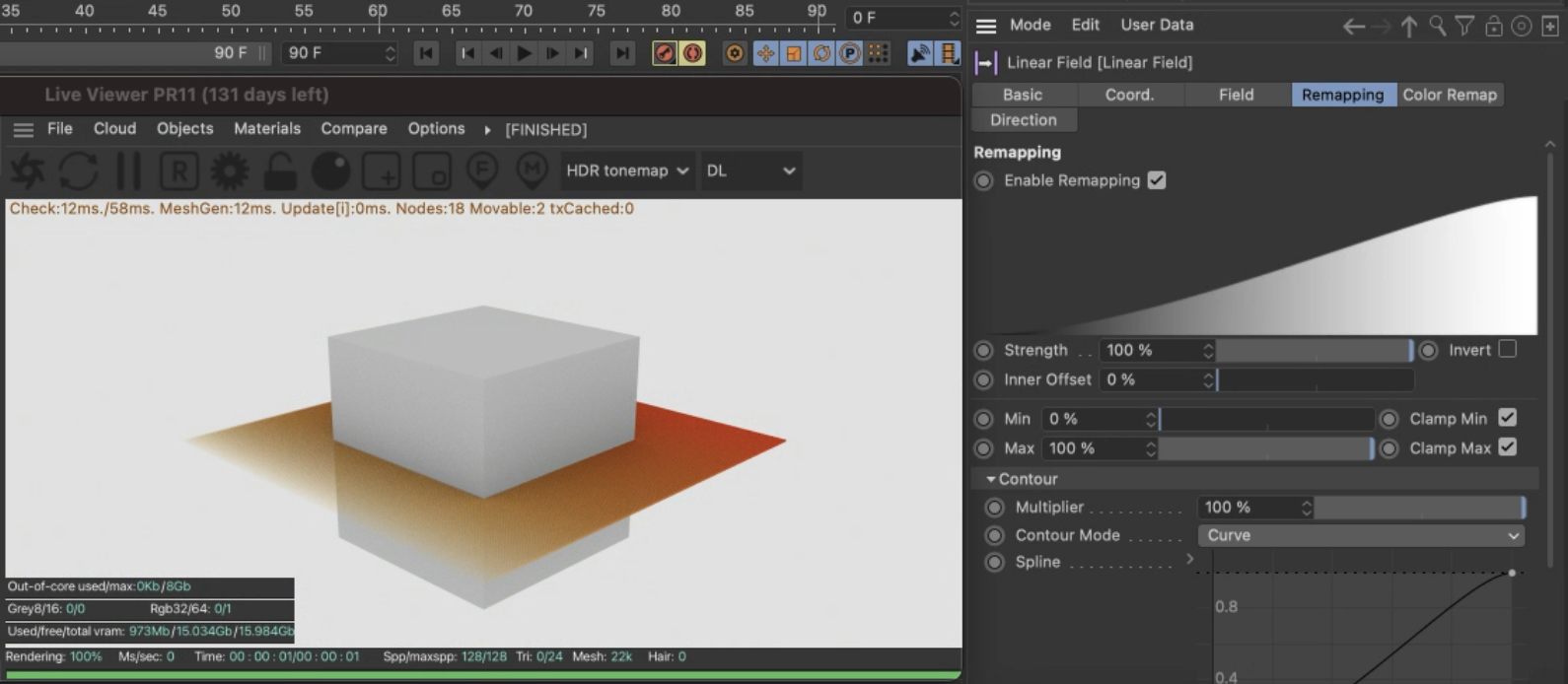Viewport: 1568px width, 684px height.
Task: Click the lock icon in the Live Viewer toolbar
Action: point(280,171)
